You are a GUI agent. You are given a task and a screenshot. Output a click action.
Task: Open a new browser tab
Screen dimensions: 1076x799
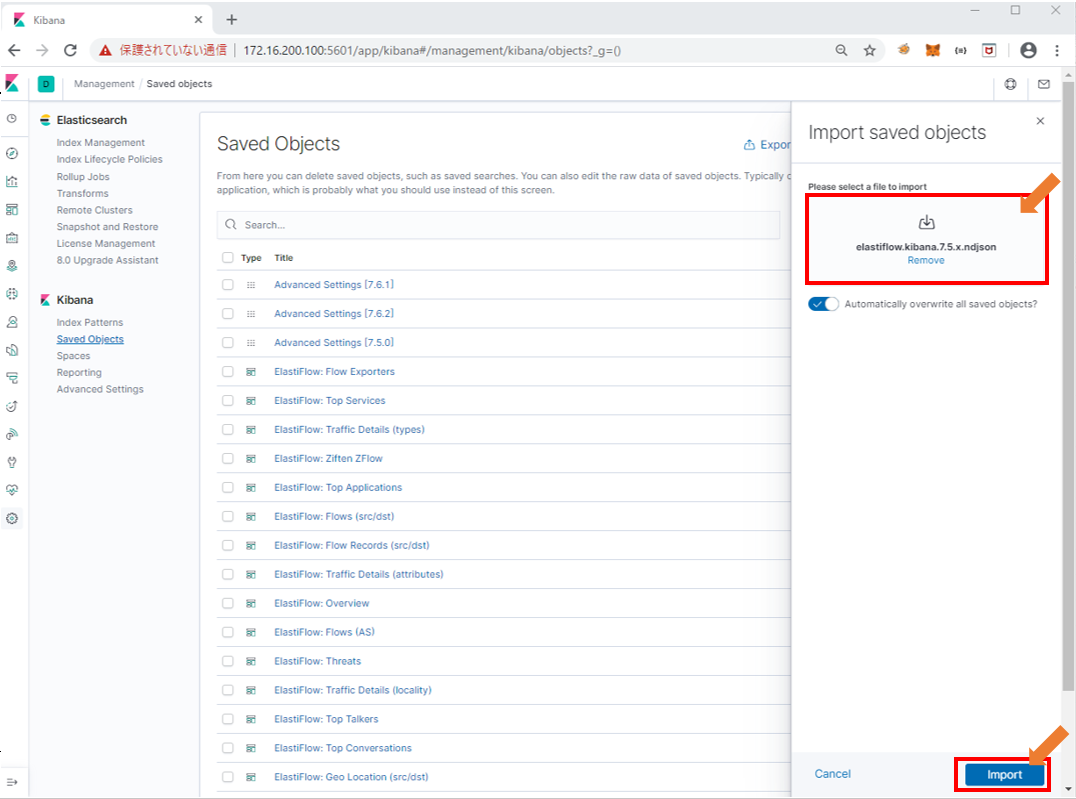231,20
